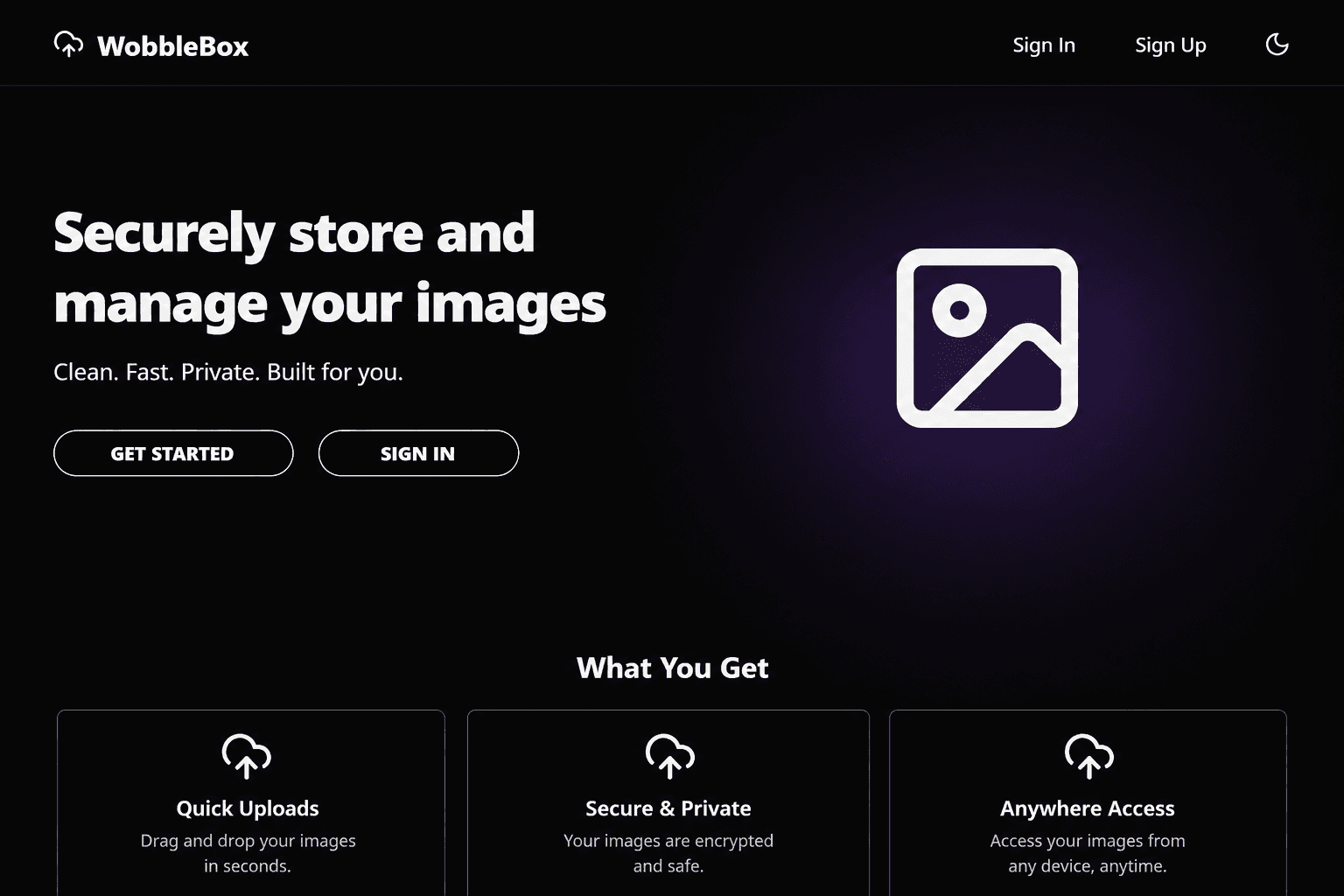This screenshot has height=896, width=1344.
Task: Select the Quick Uploads card title
Action: (x=248, y=808)
